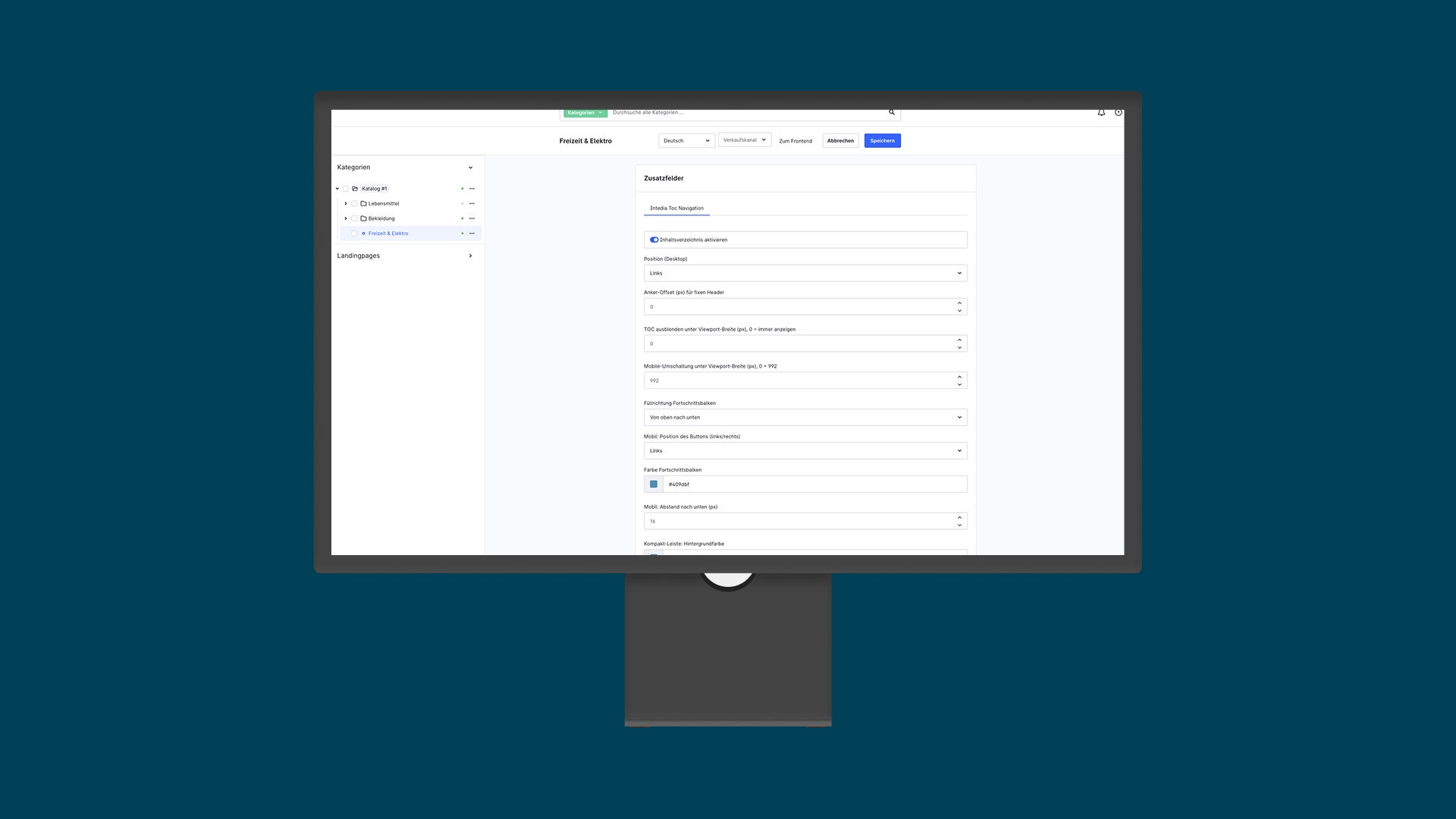Expand the Landingpages sidebar section
Image resolution: width=1456 pixels, height=819 pixels.
[470, 256]
